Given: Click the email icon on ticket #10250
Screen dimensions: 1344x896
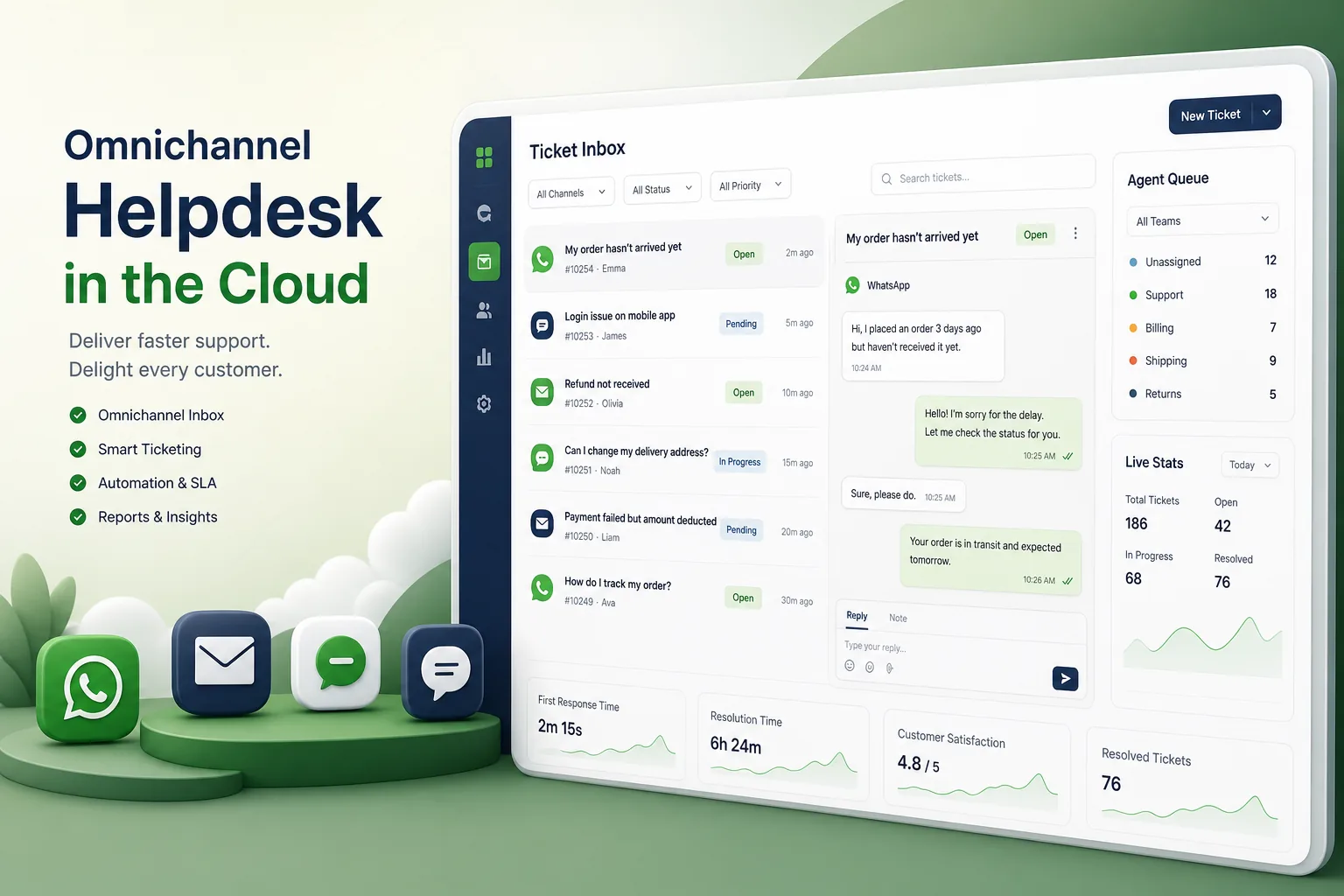Looking at the screenshot, I should point(542,523).
